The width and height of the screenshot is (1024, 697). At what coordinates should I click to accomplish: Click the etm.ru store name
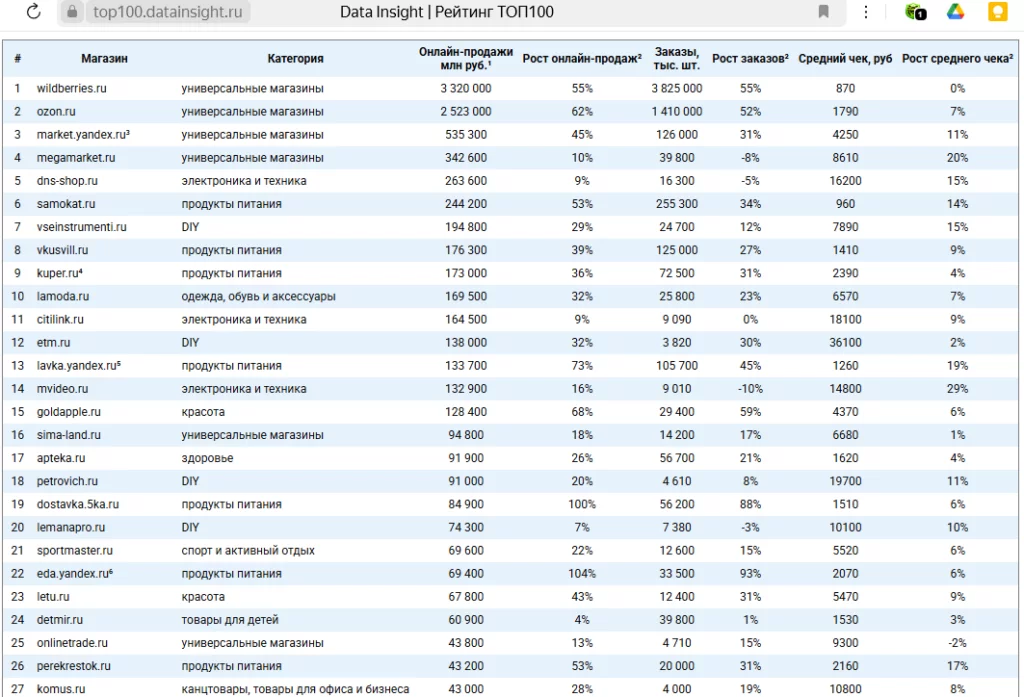click(54, 342)
